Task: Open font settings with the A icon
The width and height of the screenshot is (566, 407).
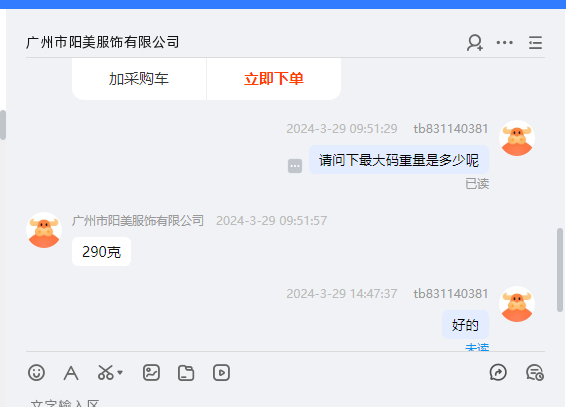Action: [71, 373]
